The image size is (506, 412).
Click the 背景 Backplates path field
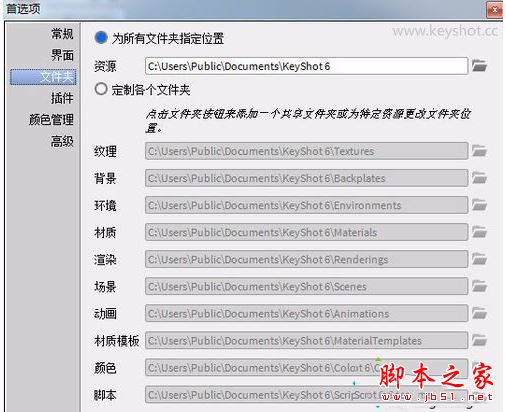[x=306, y=178]
